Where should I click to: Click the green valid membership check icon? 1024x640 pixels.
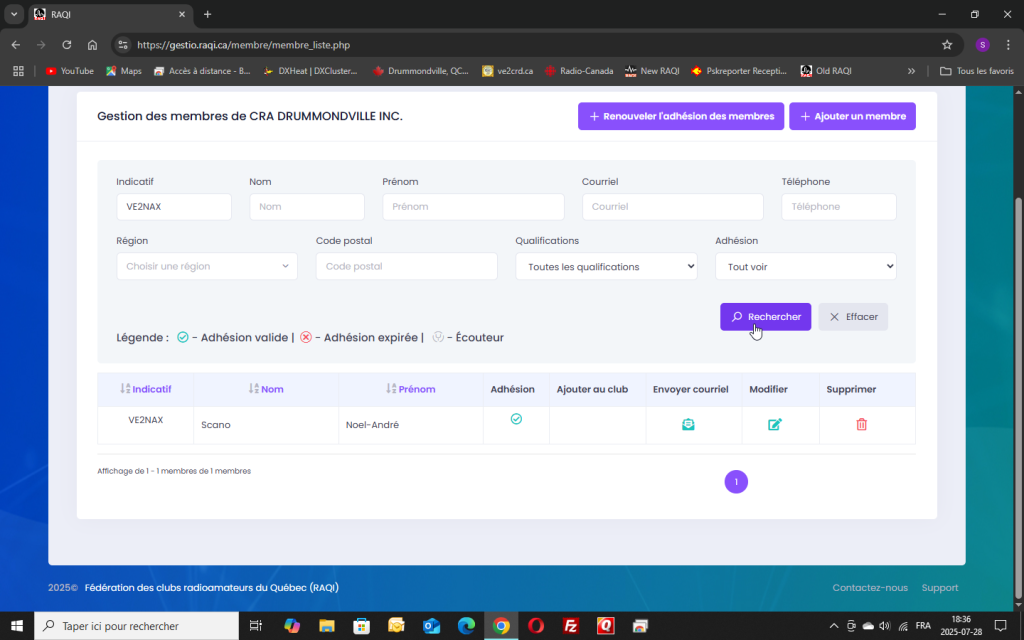pos(516,419)
